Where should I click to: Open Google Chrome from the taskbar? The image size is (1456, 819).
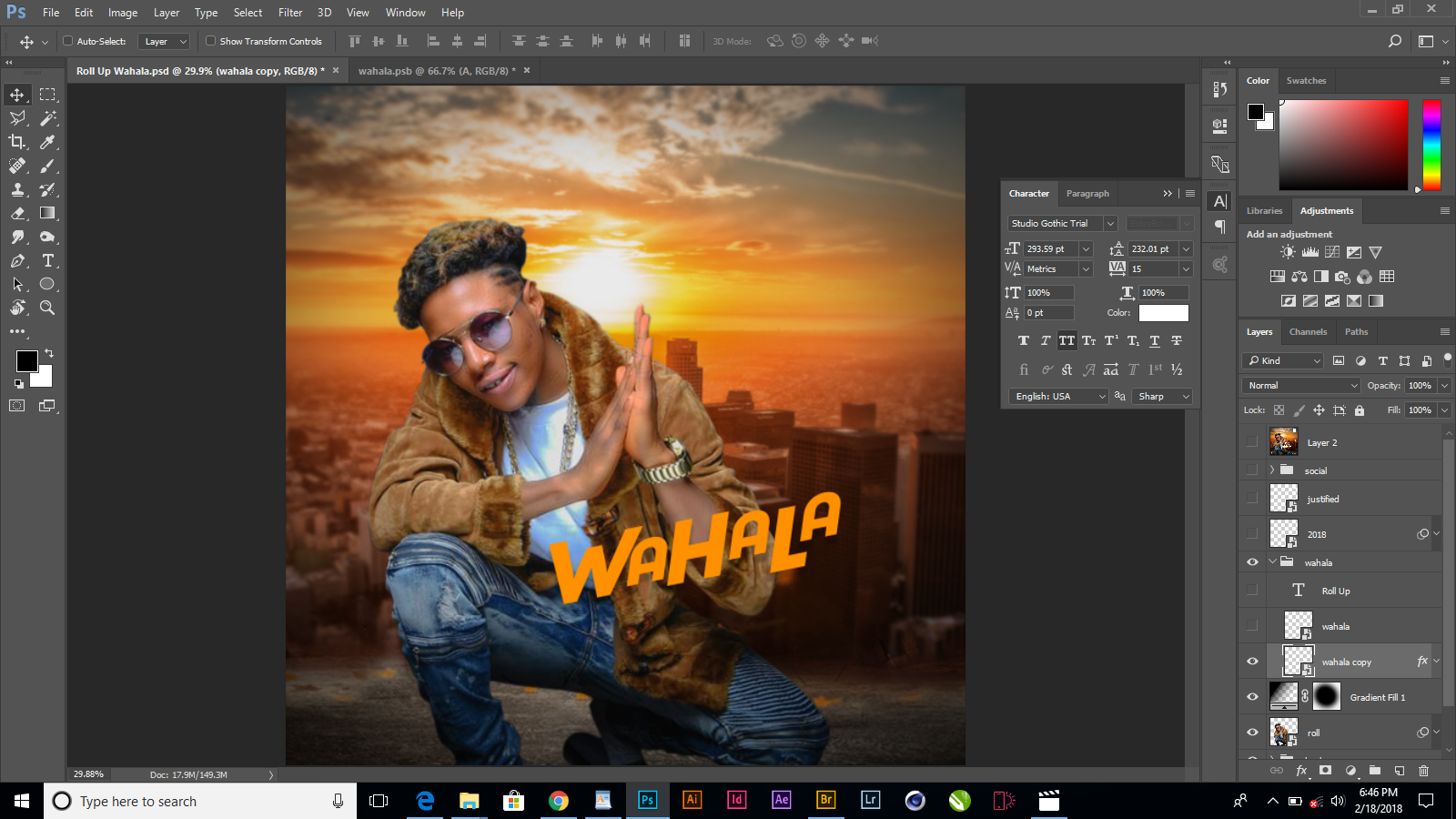coord(559,801)
